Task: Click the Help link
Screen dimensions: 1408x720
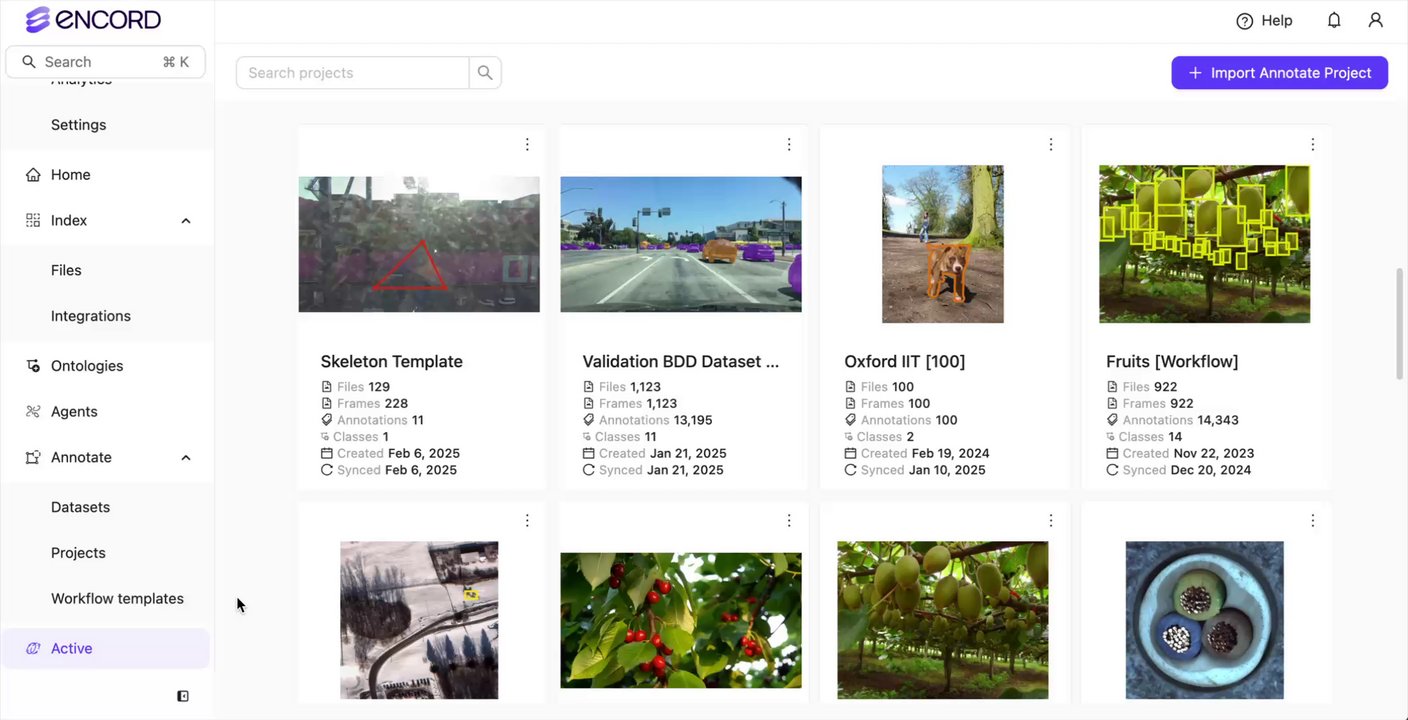Action: (x=1277, y=21)
